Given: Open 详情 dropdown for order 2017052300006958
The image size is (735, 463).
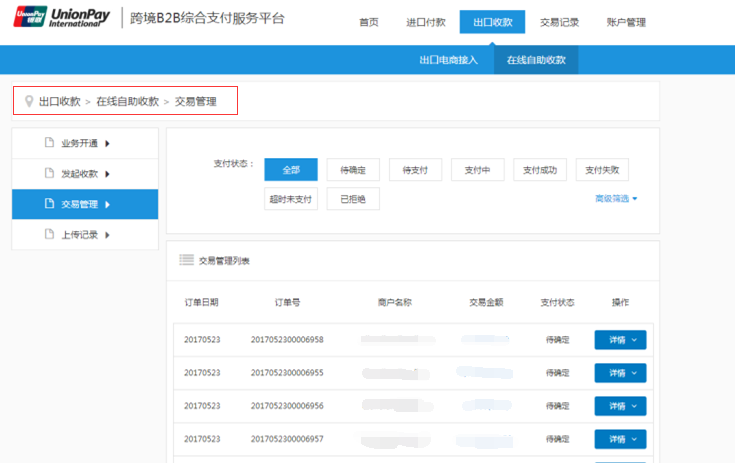Looking at the screenshot, I should point(620,340).
